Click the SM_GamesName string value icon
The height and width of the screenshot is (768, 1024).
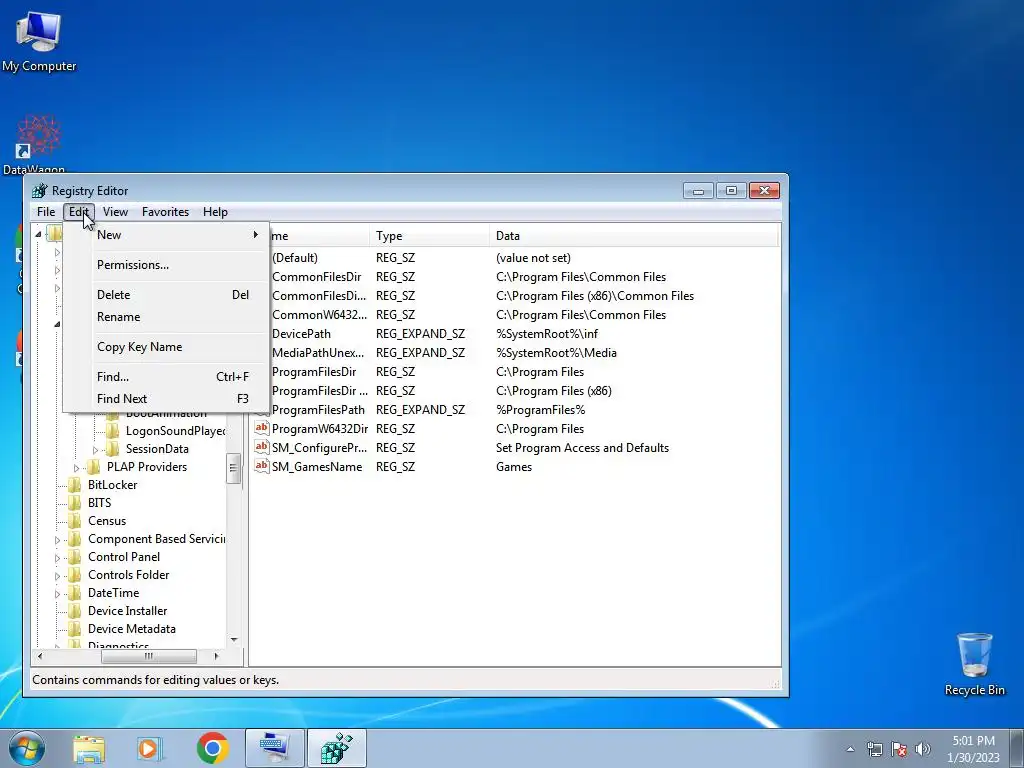point(262,466)
